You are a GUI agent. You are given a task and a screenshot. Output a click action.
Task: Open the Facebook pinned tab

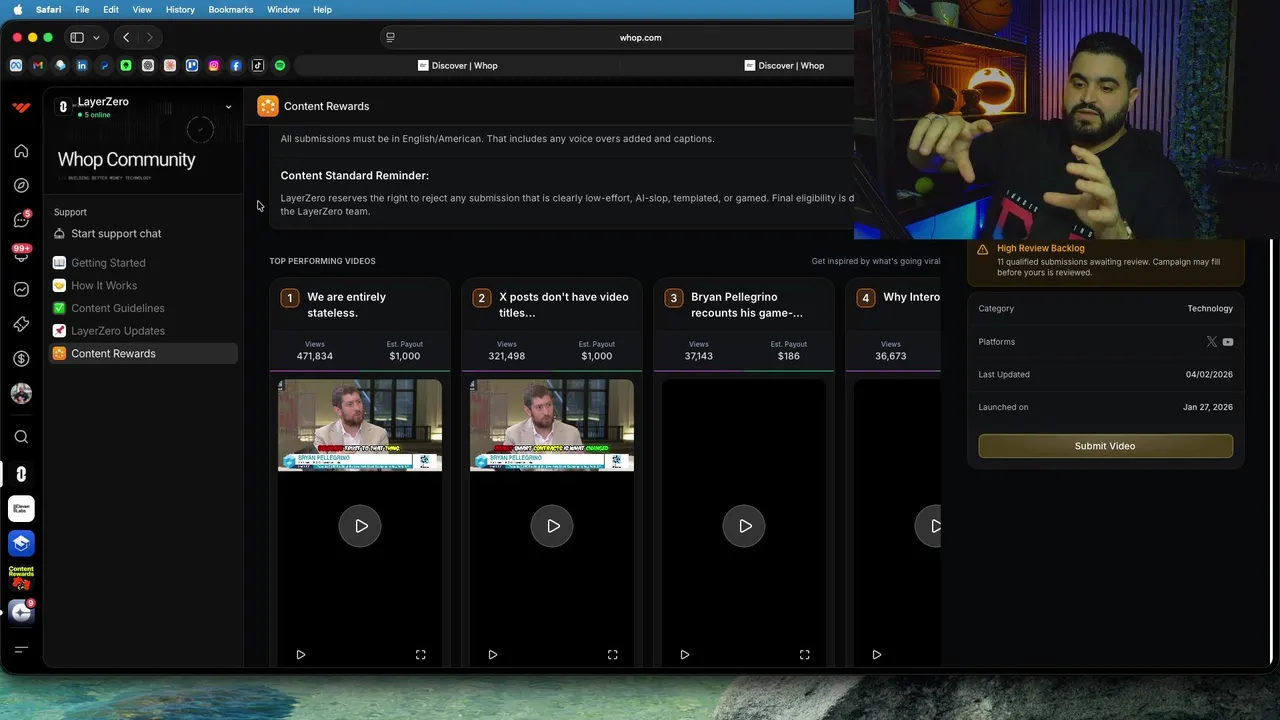point(236,66)
